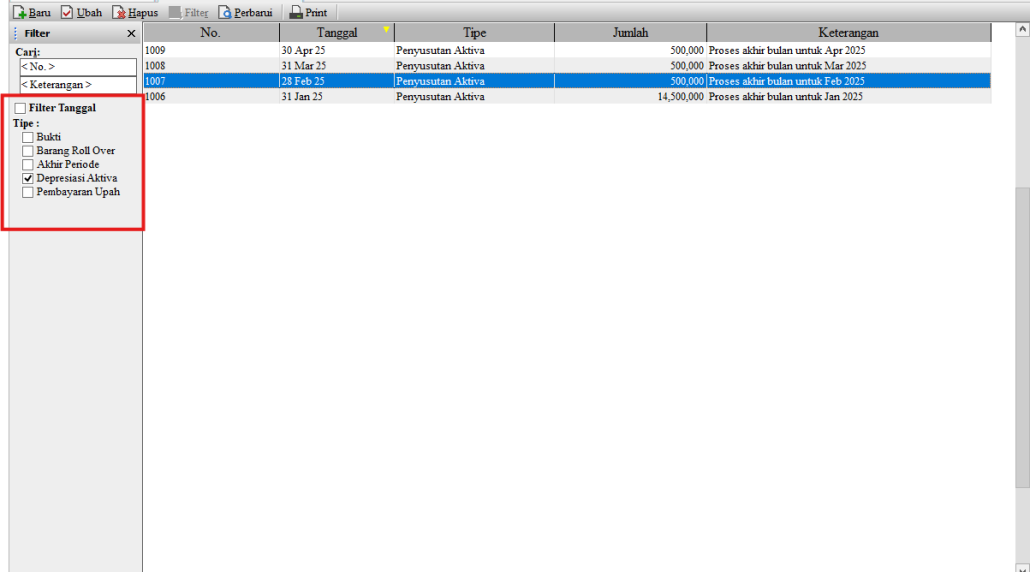Click the Baru (new) toolbar icon
The height and width of the screenshot is (572, 1030).
pos(20,13)
